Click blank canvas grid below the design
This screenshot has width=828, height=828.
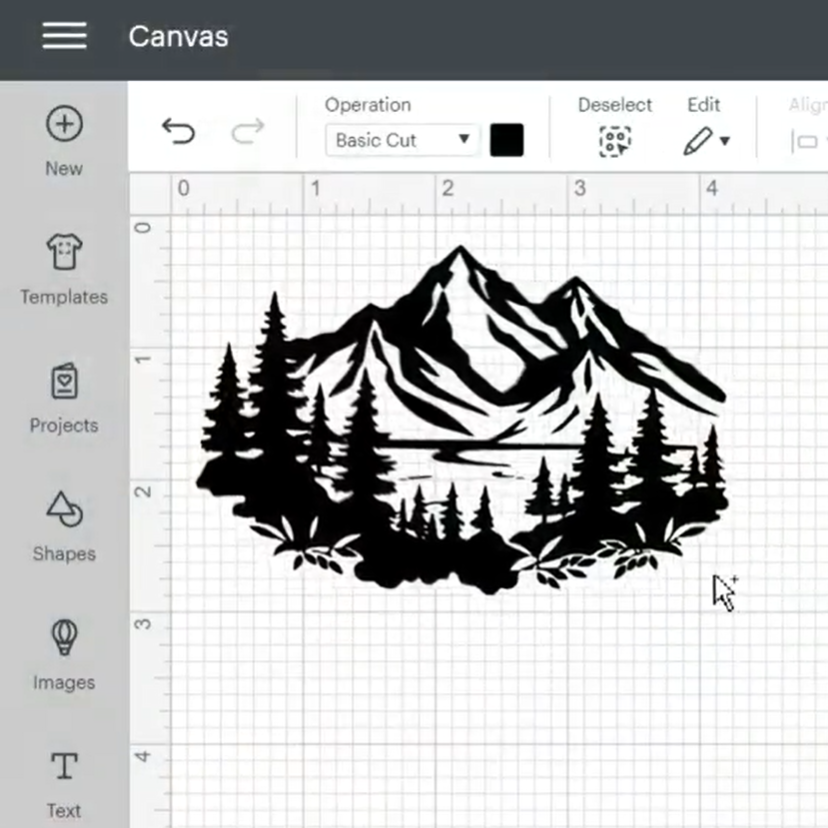pyautogui.click(x=450, y=700)
